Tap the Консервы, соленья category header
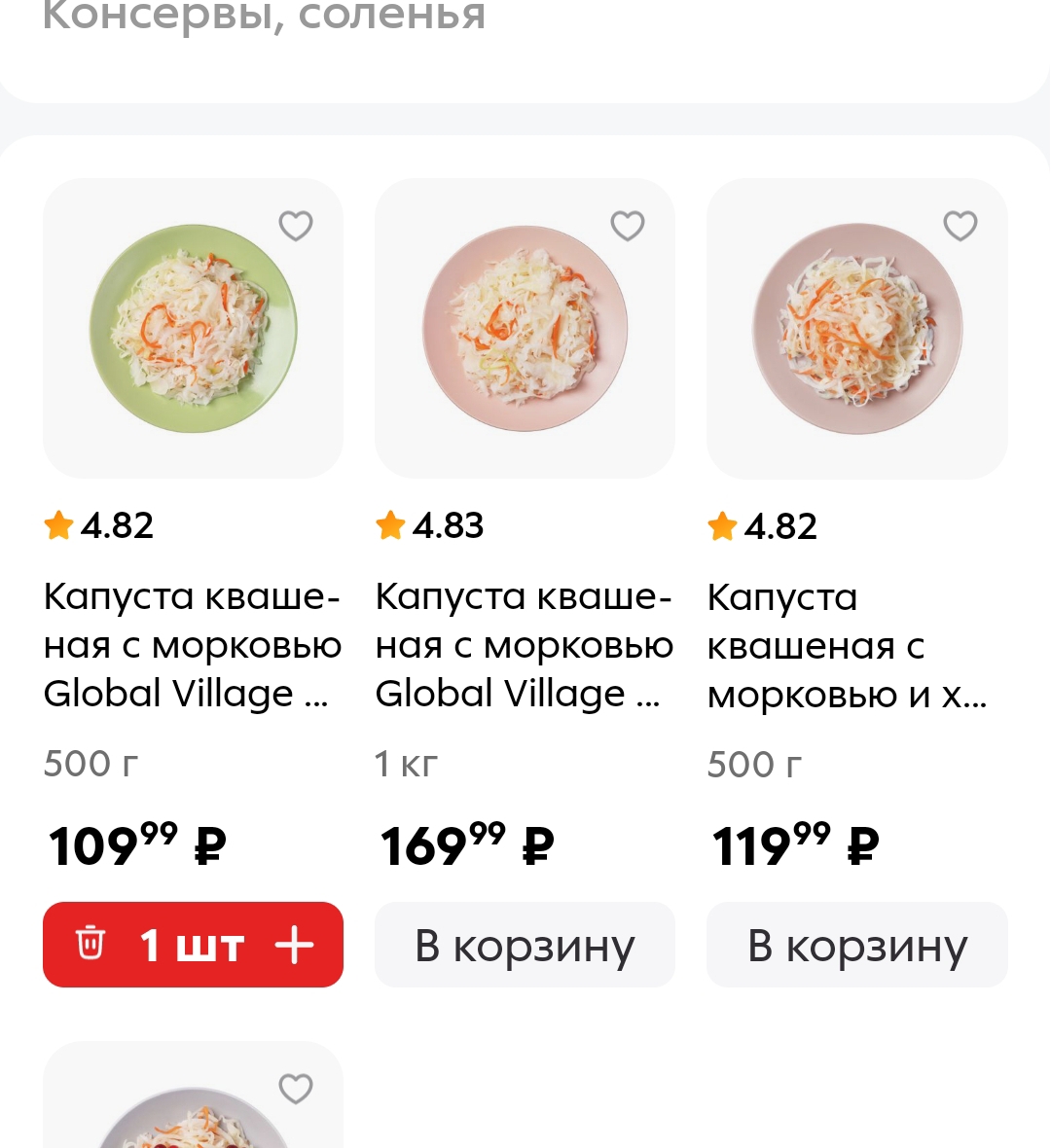1051x1148 pixels. click(264, 15)
